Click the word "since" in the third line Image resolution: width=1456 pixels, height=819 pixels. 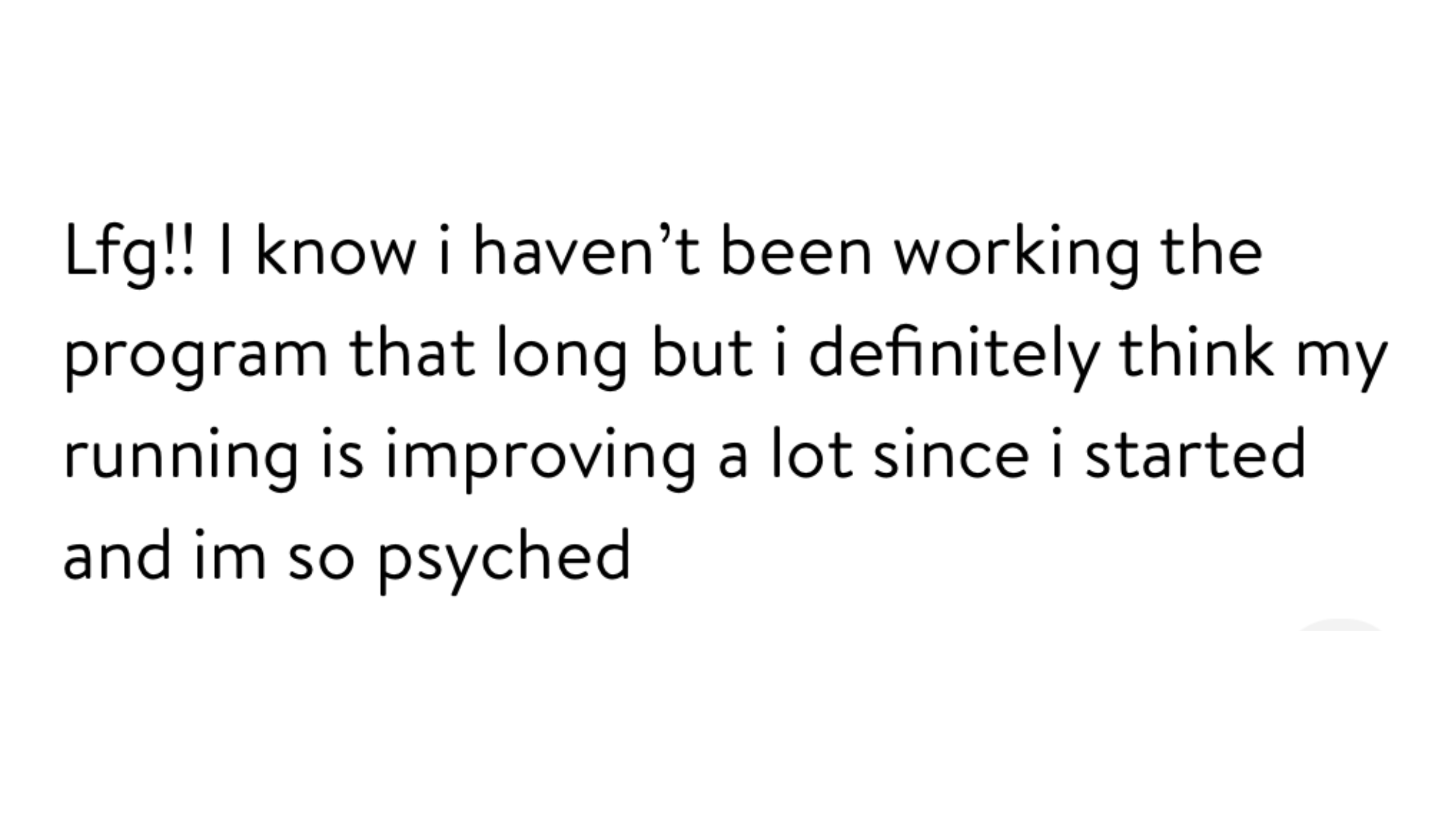coord(952,453)
